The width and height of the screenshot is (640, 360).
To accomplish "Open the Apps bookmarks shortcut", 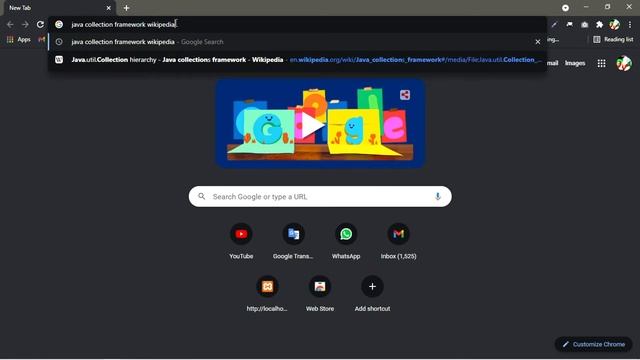I will click(x=19, y=40).
